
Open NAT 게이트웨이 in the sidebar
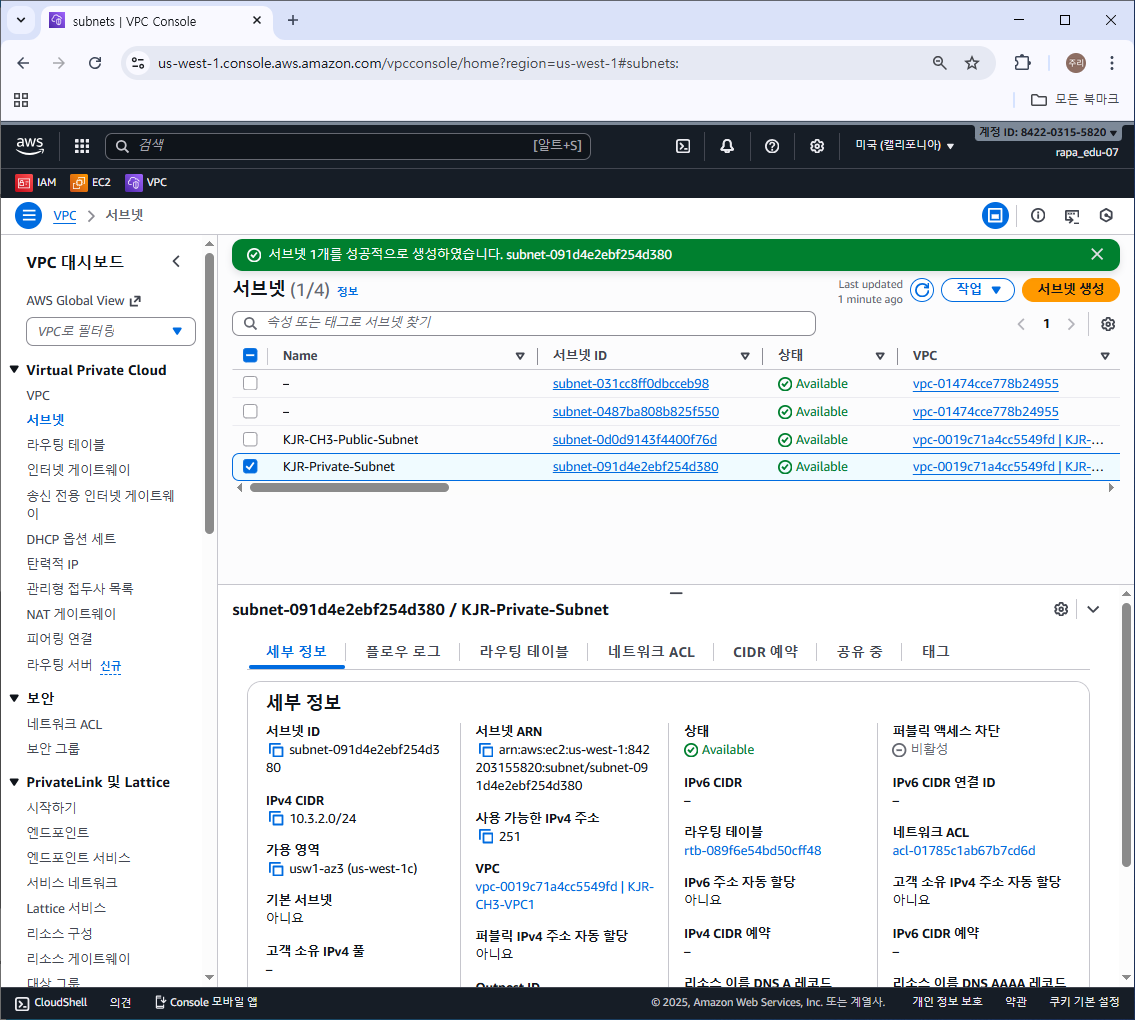[x=71, y=614]
